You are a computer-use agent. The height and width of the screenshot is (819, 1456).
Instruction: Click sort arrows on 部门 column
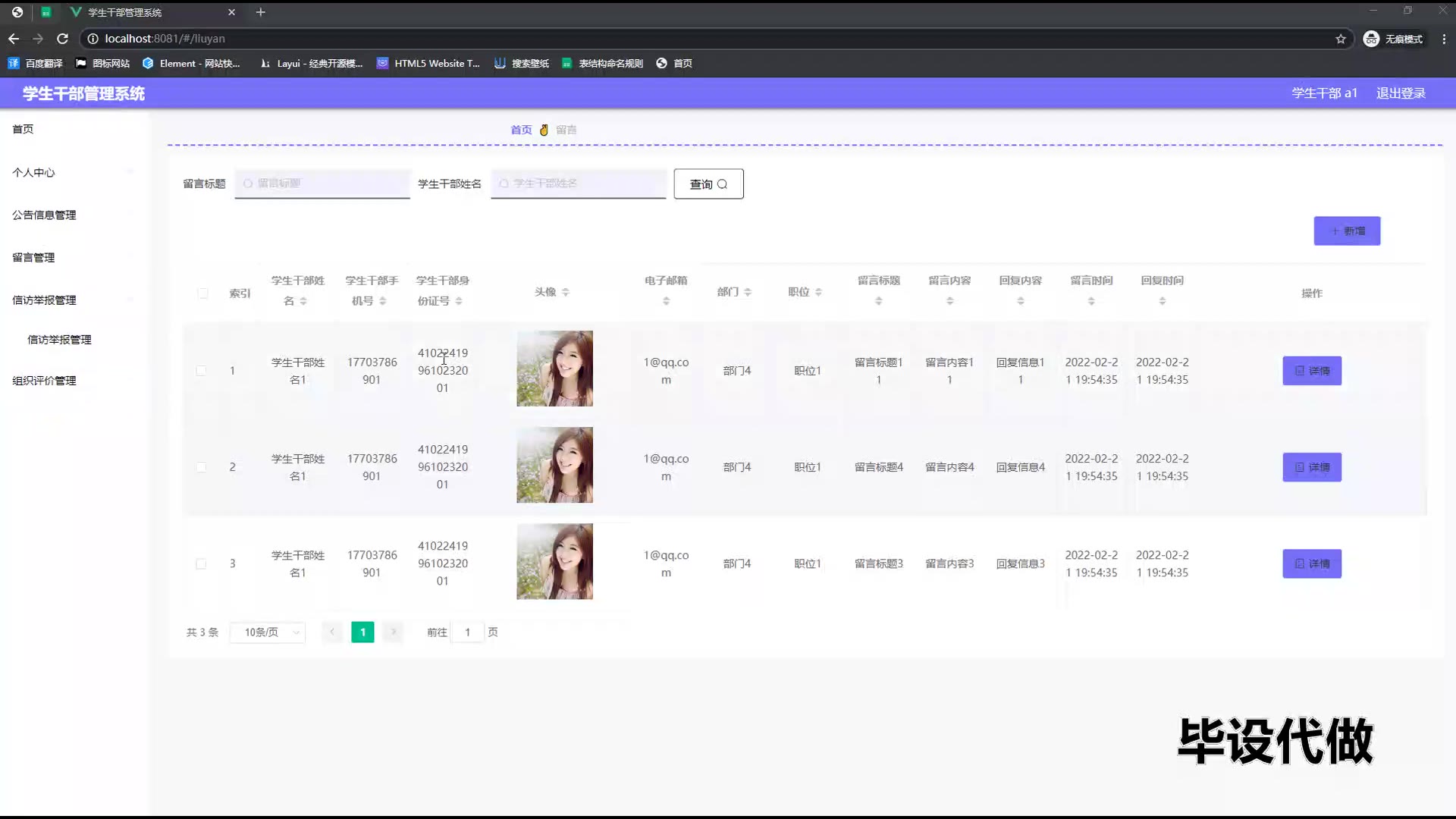(748, 292)
